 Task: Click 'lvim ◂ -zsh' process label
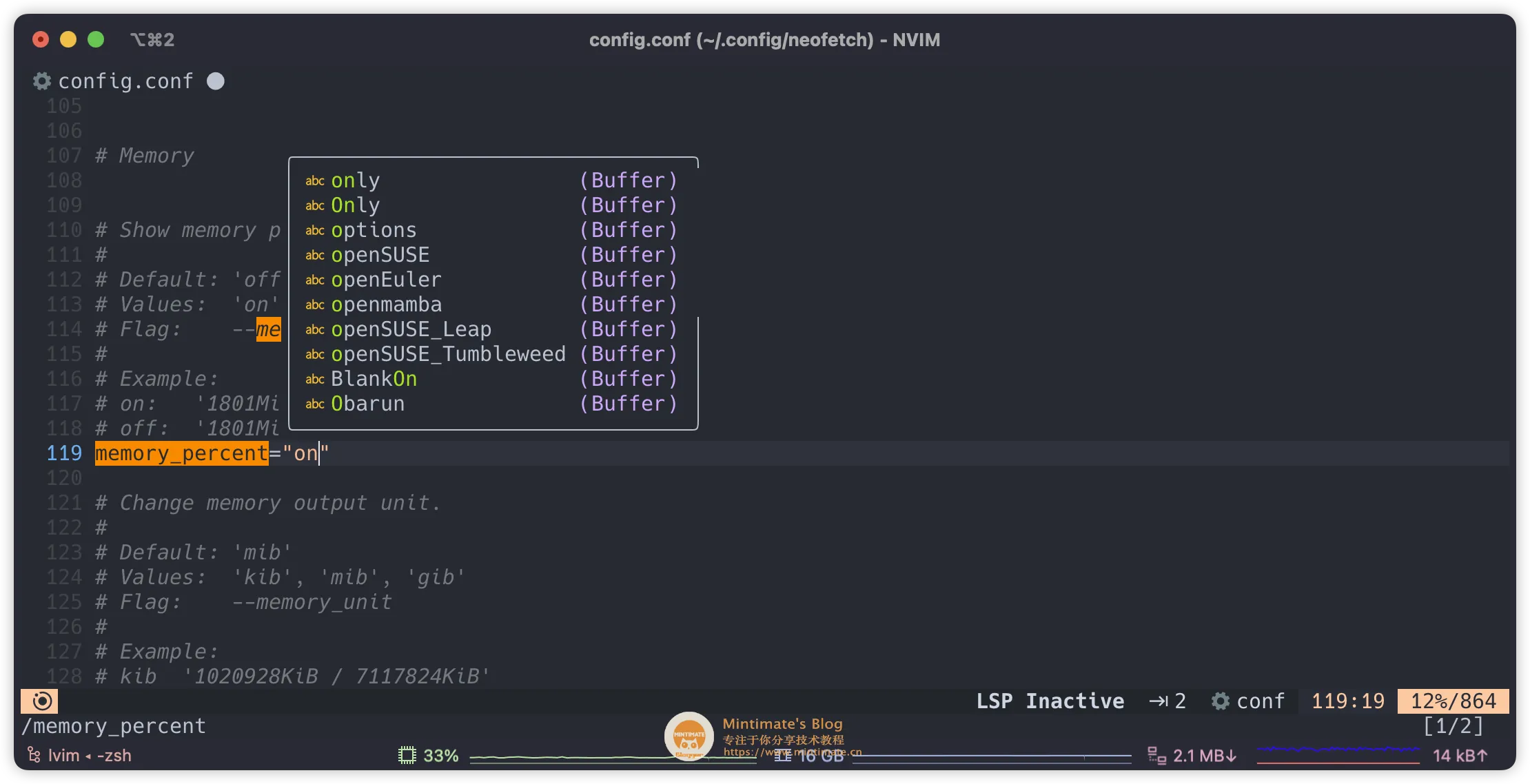(90, 756)
